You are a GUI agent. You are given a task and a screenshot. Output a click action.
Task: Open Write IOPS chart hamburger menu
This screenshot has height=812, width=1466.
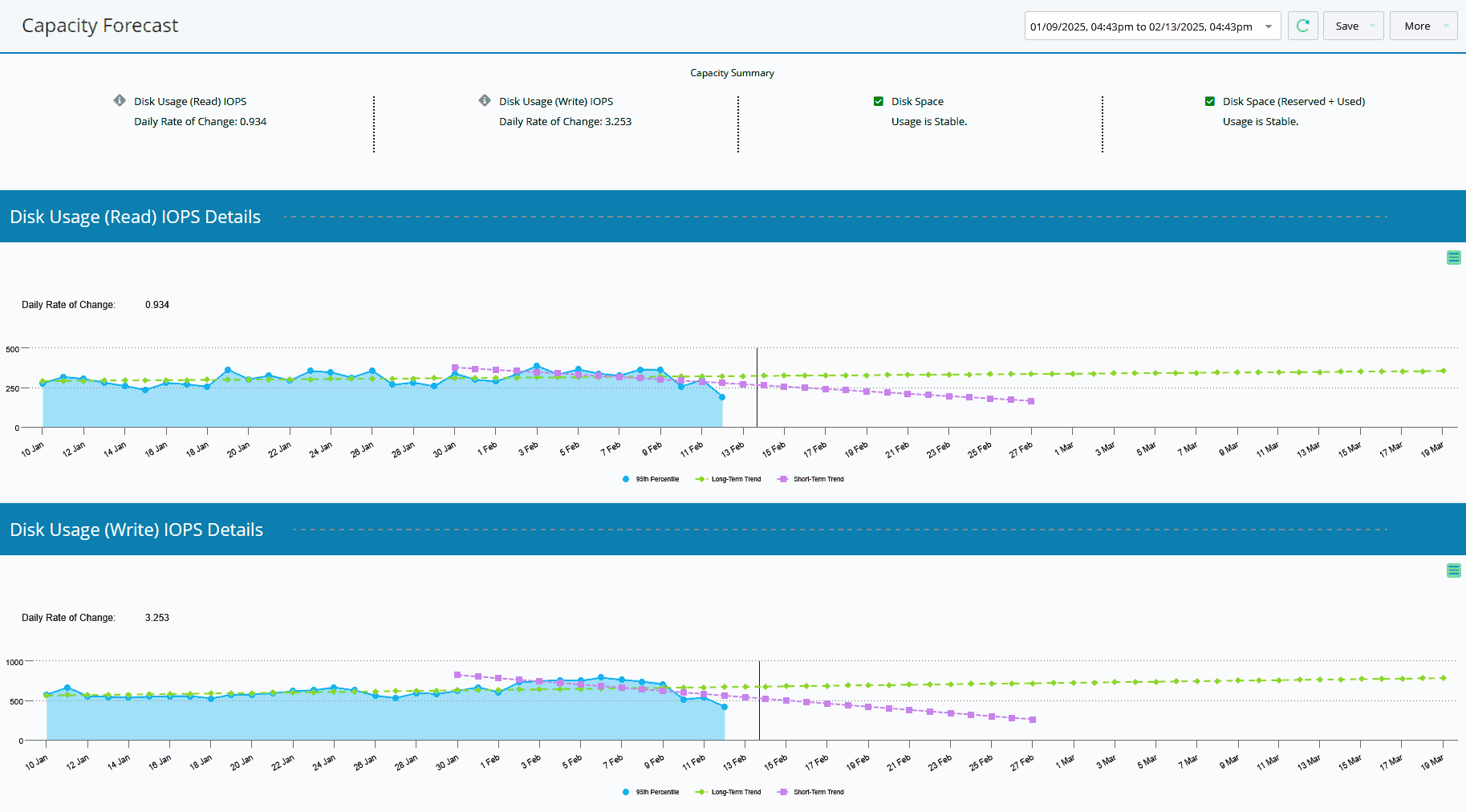(1454, 570)
